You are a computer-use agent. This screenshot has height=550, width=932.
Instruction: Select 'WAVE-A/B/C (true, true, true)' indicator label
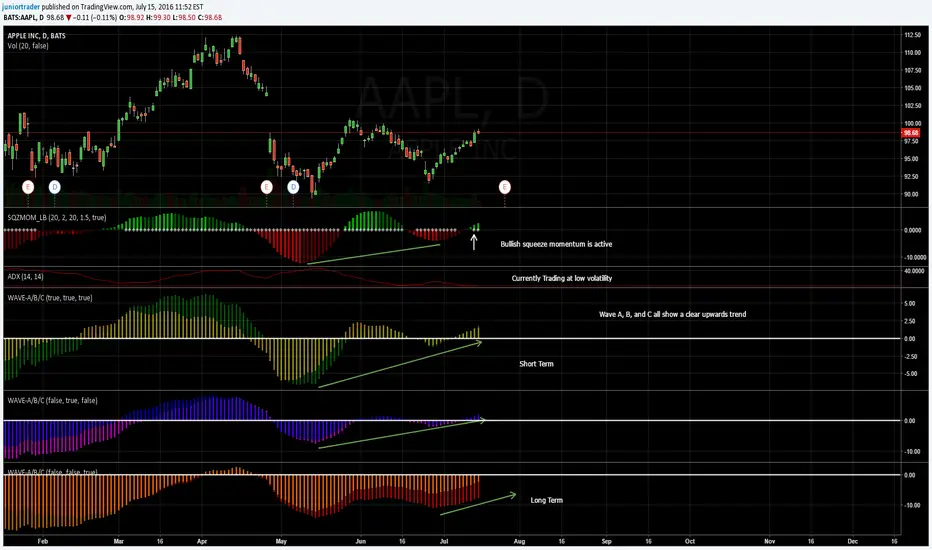pyautogui.click(x=50, y=298)
